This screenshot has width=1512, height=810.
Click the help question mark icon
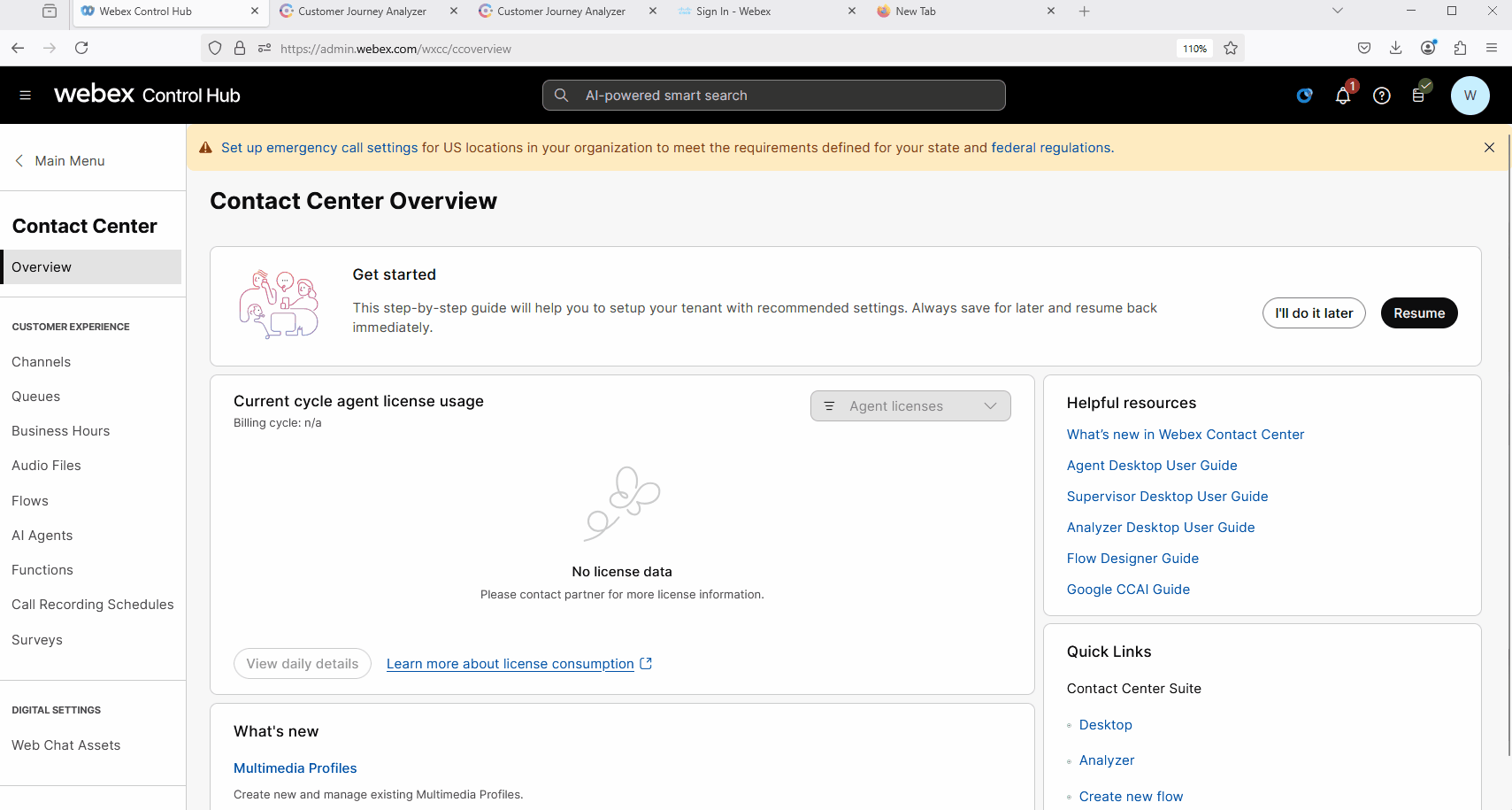click(1381, 96)
